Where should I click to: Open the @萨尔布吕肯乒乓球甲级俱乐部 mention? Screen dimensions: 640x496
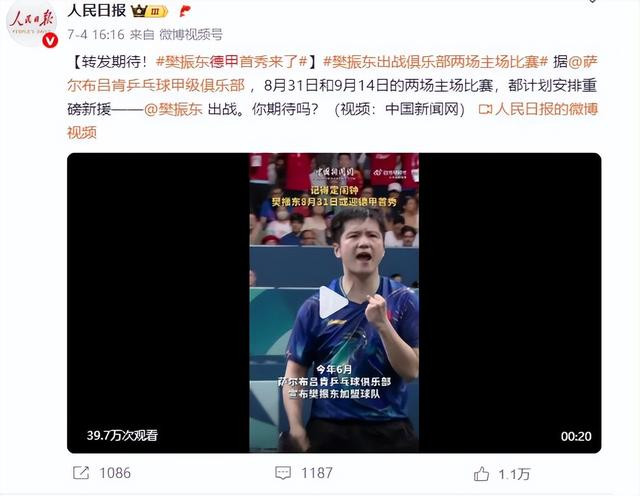[x=332, y=73]
